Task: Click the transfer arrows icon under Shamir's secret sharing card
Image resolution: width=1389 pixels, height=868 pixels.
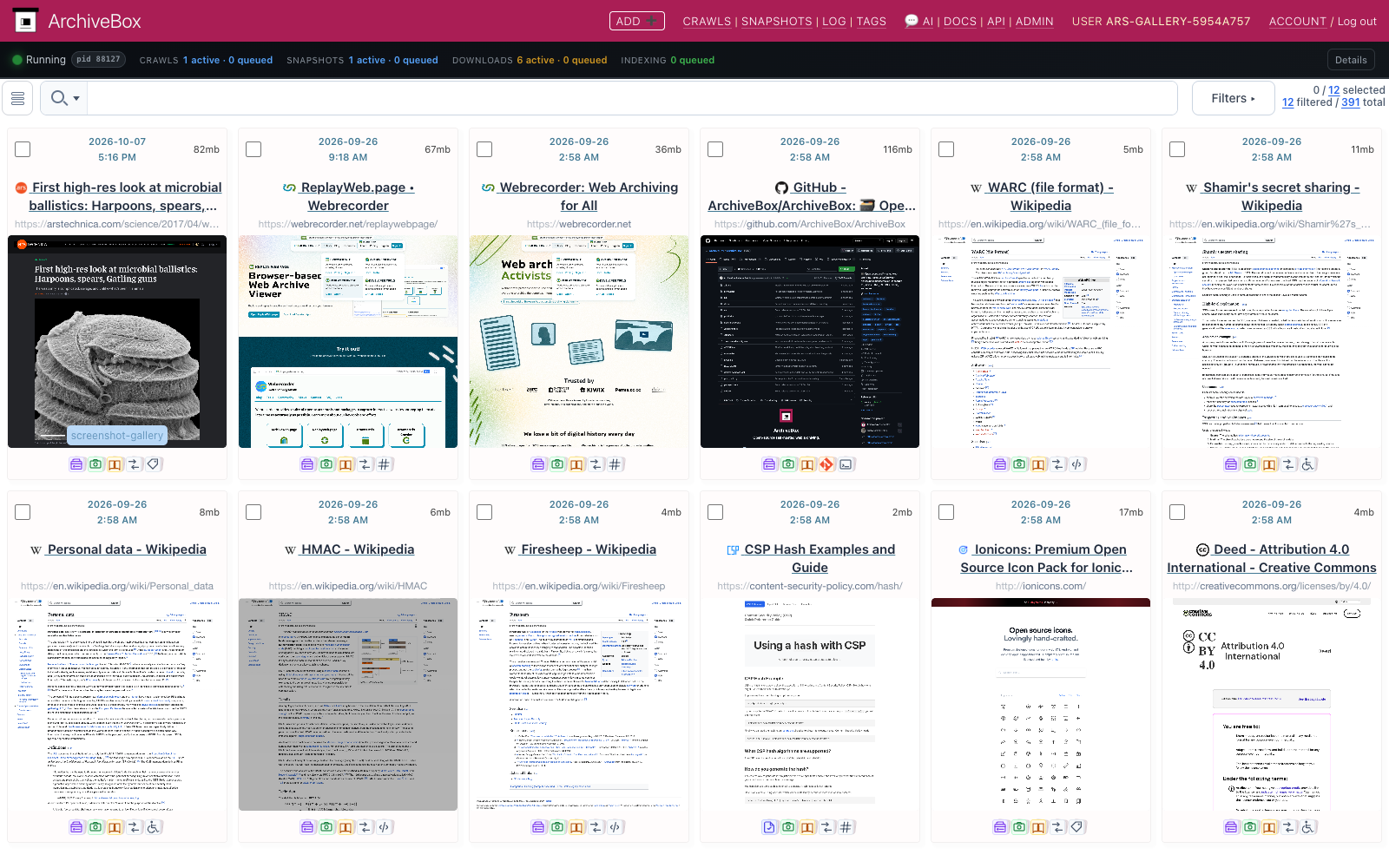Action: click(x=1288, y=464)
